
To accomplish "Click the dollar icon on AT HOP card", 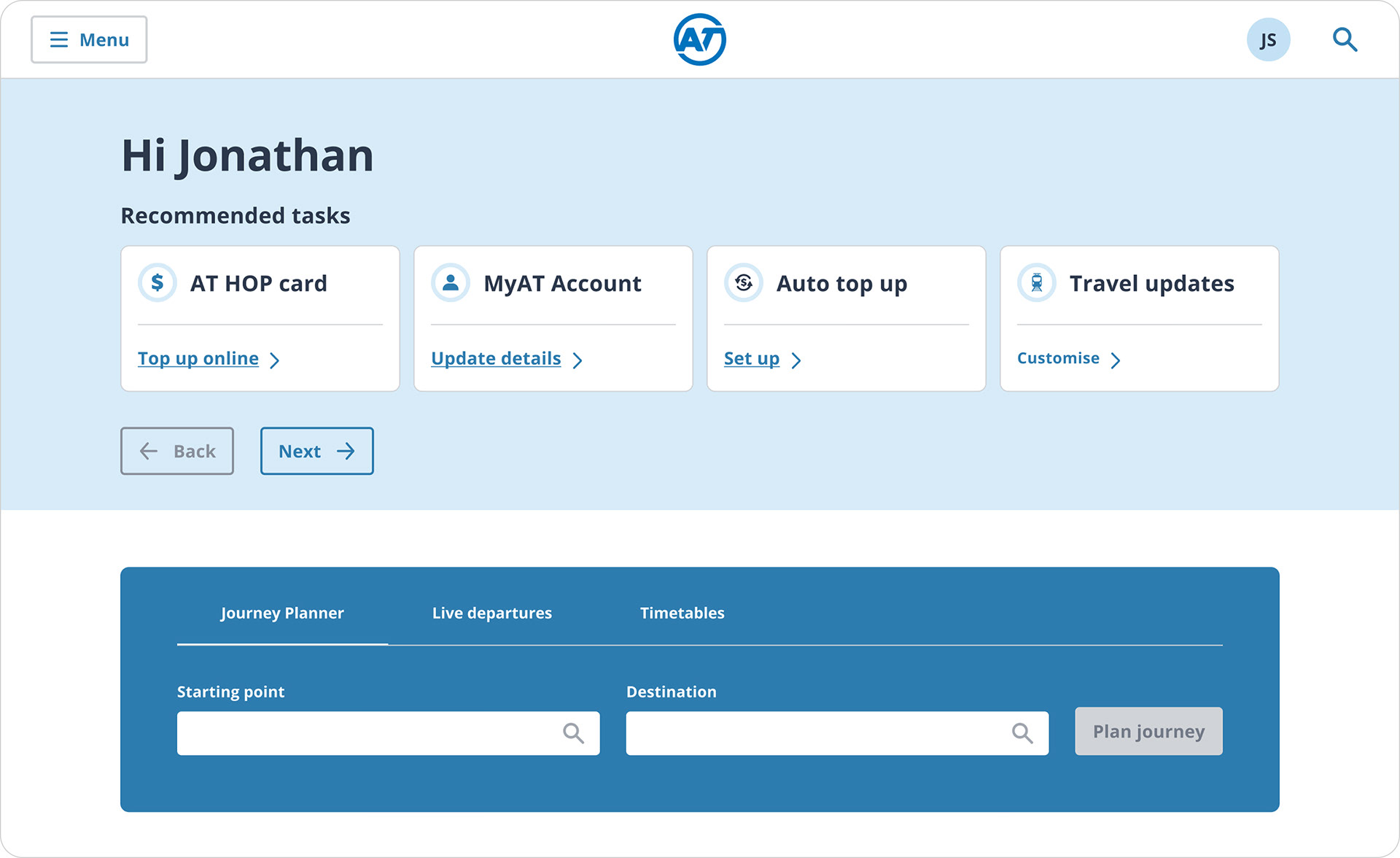I will tap(157, 282).
